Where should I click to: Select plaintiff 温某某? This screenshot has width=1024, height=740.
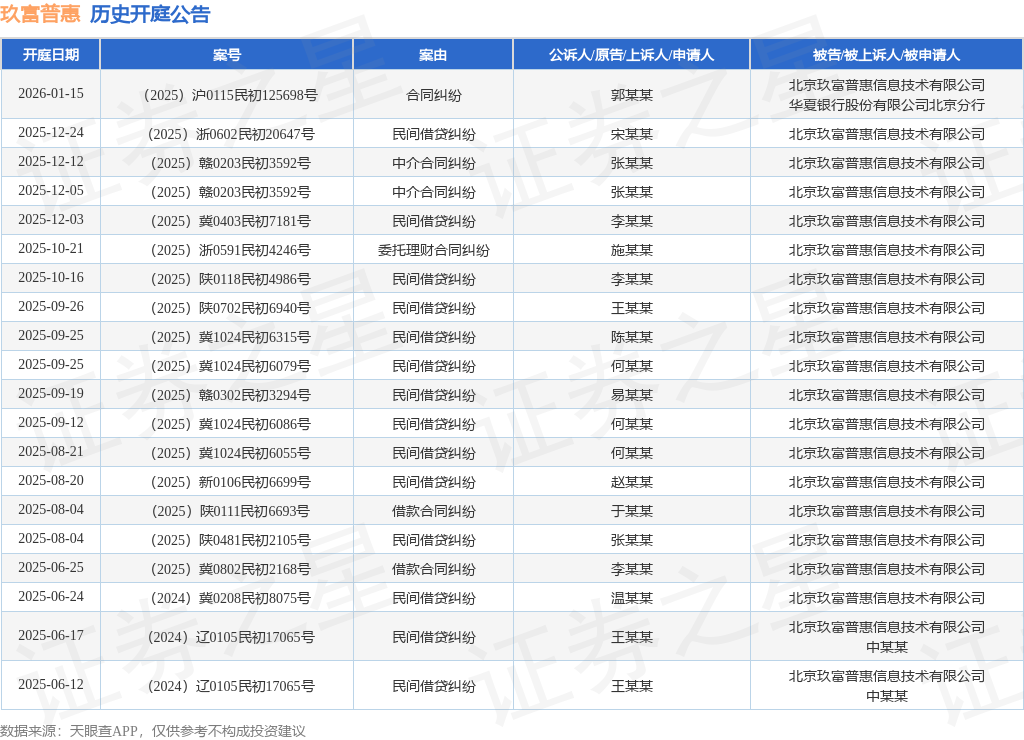[x=632, y=598]
